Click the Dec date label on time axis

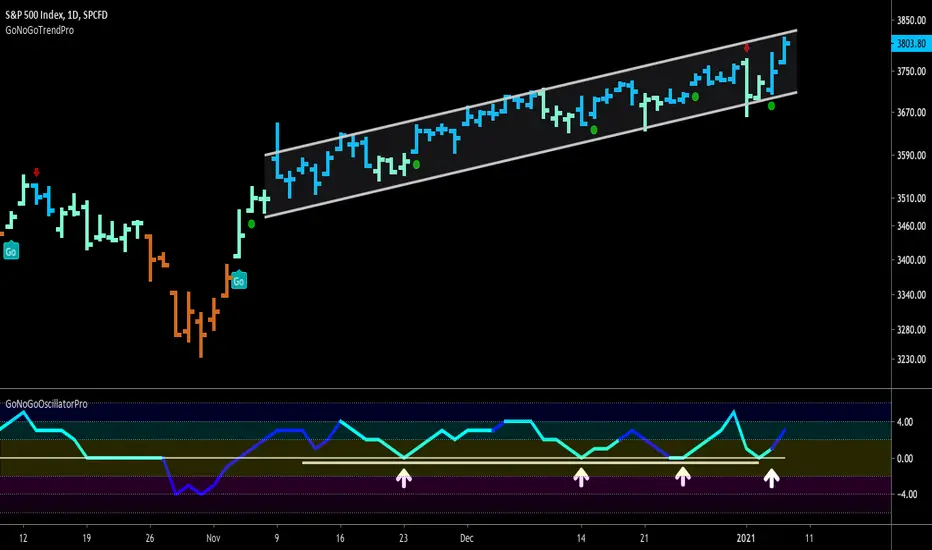[x=467, y=538]
